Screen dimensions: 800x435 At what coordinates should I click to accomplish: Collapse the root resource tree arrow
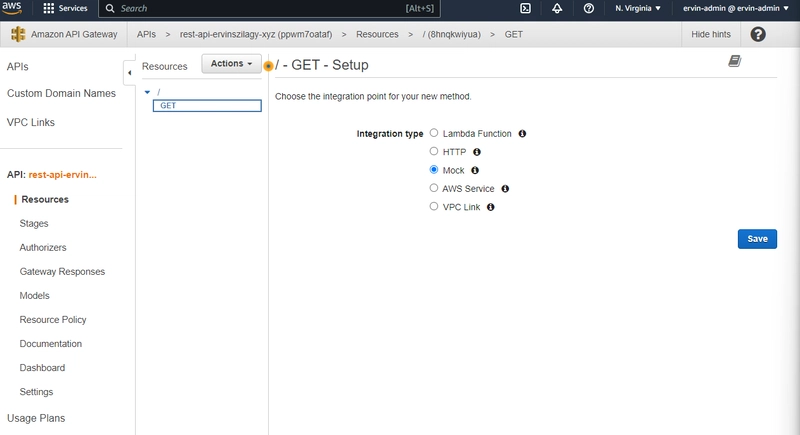click(x=147, y=92)
